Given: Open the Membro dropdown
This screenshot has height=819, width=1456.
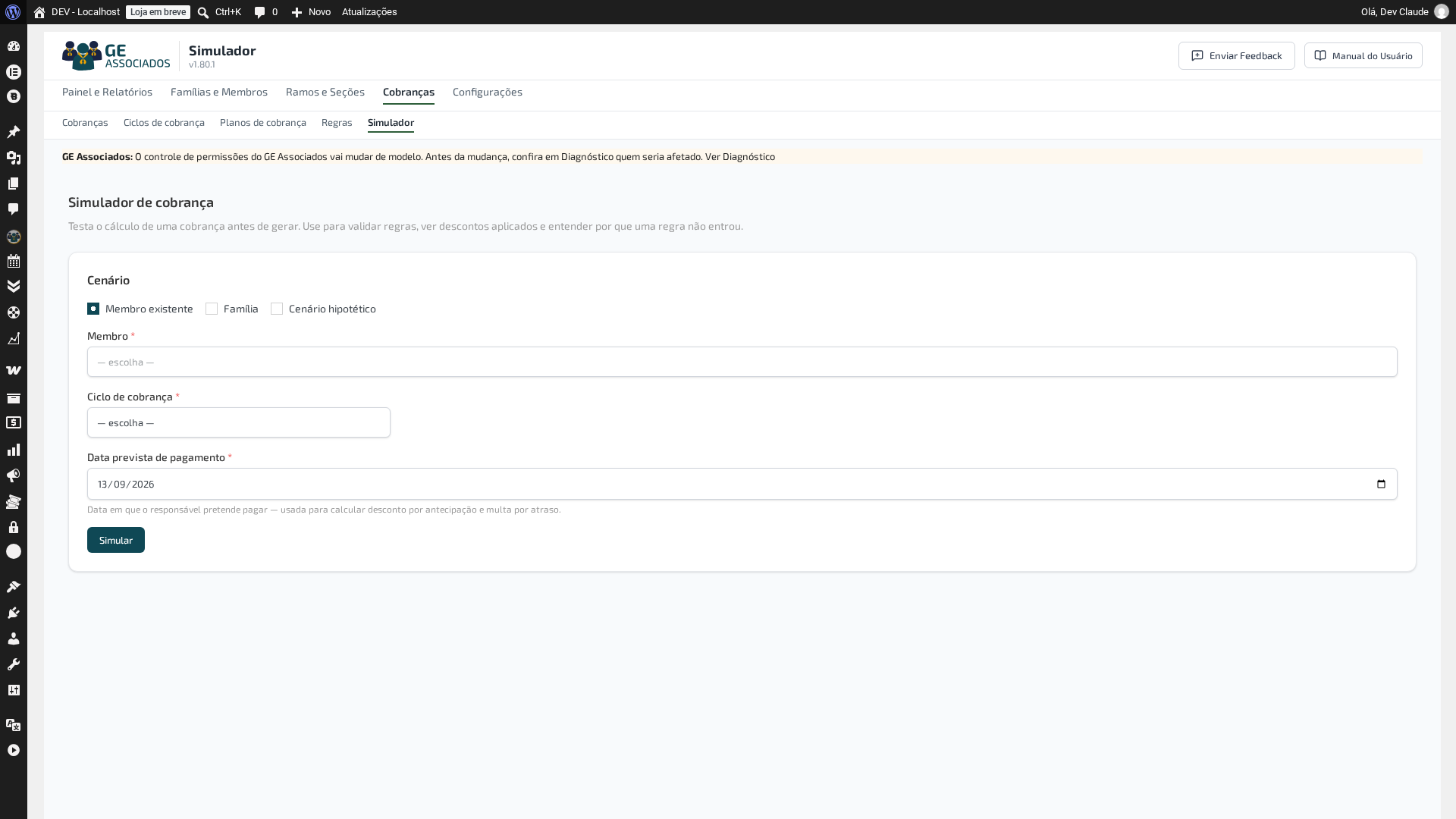Looking at the screenshot, I should click(742, 362).
